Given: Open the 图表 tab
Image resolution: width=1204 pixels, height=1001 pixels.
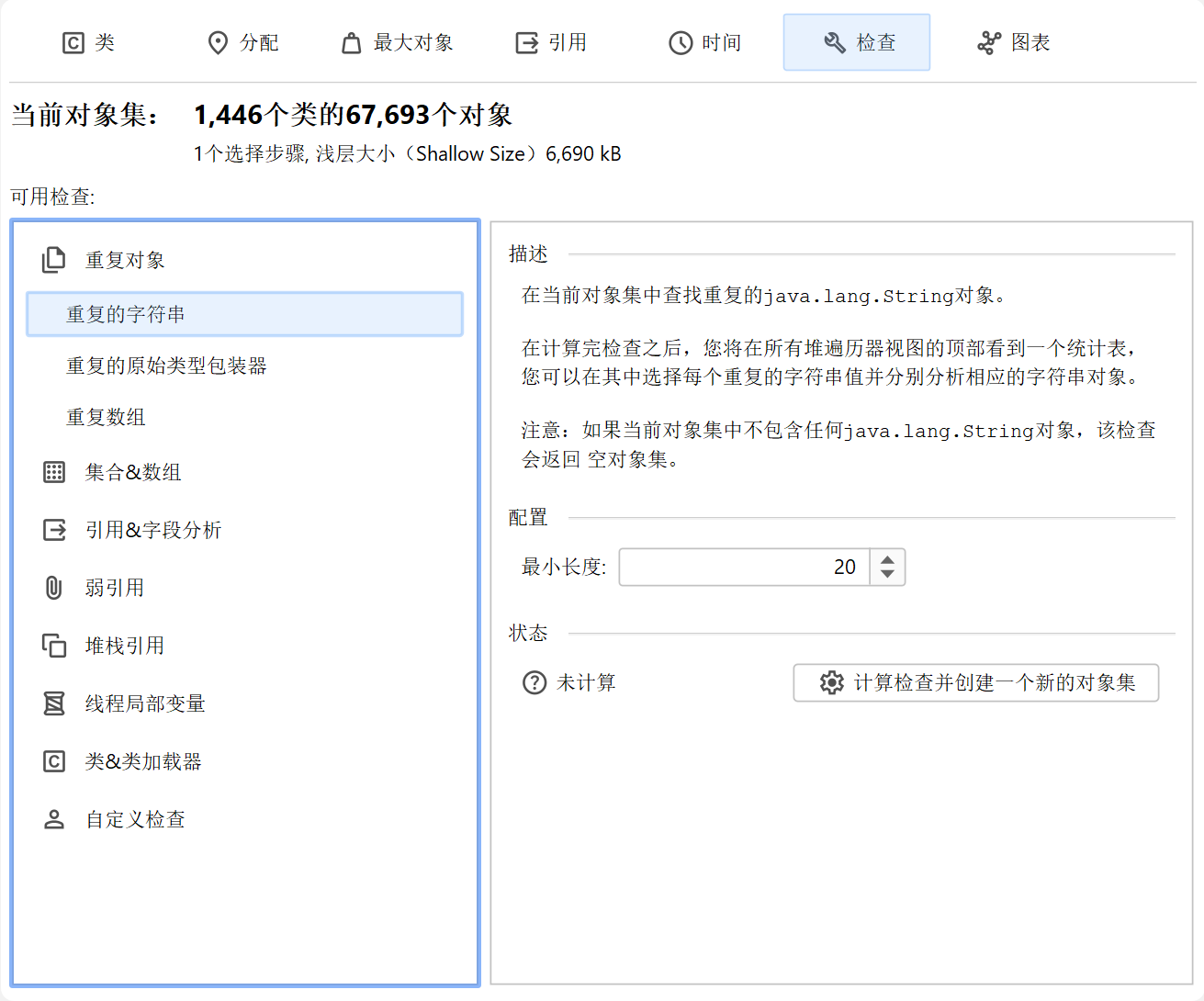Looking at the screenshot, I should pyautogui.click(x=1014, y=42).
